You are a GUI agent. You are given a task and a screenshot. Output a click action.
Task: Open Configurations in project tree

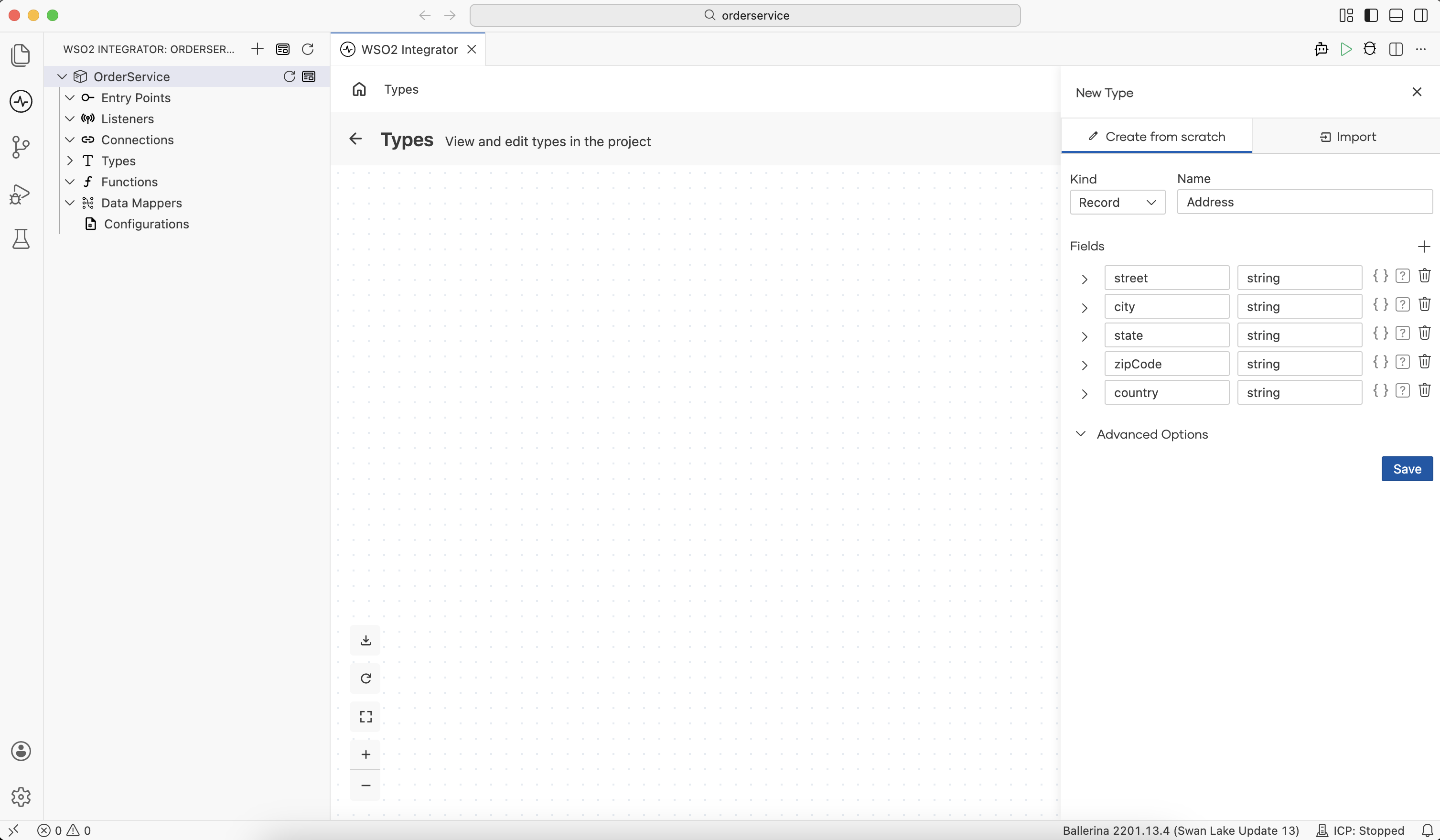point(146,224)
